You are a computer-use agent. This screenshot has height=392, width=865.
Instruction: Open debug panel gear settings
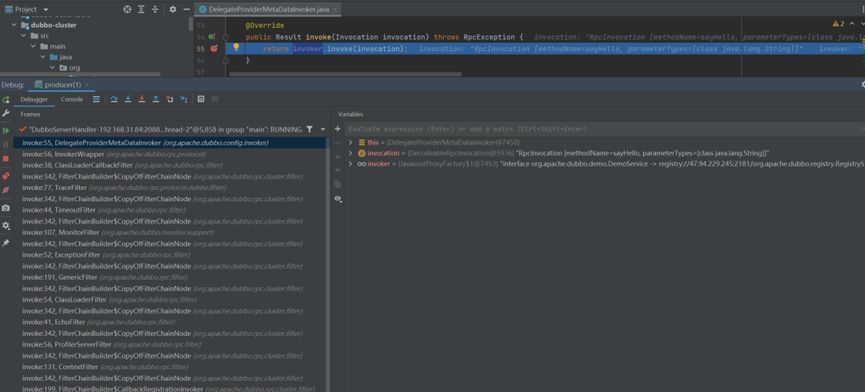[x=6, y=226]
